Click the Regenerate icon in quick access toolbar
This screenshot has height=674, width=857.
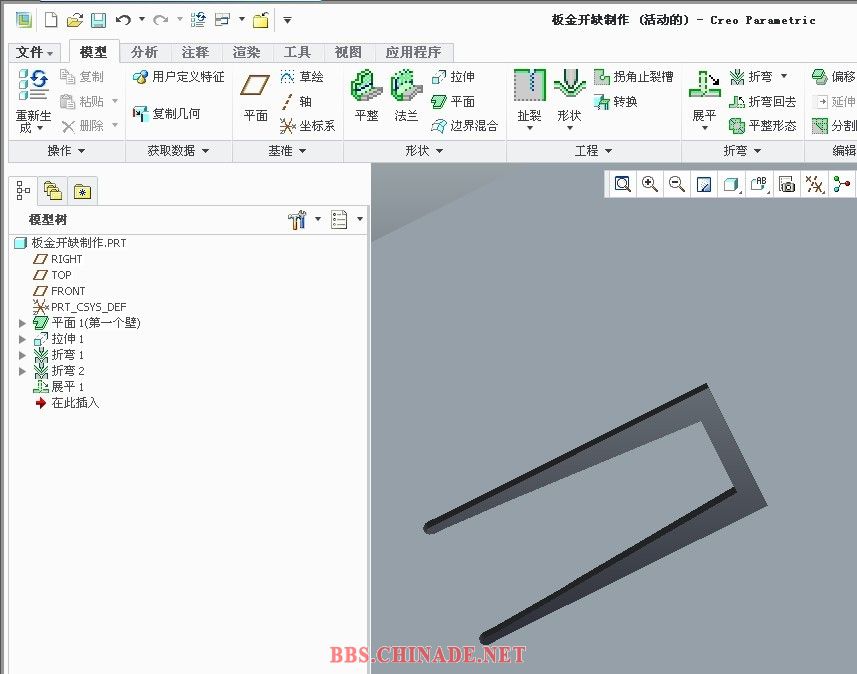tap(198, 20)
